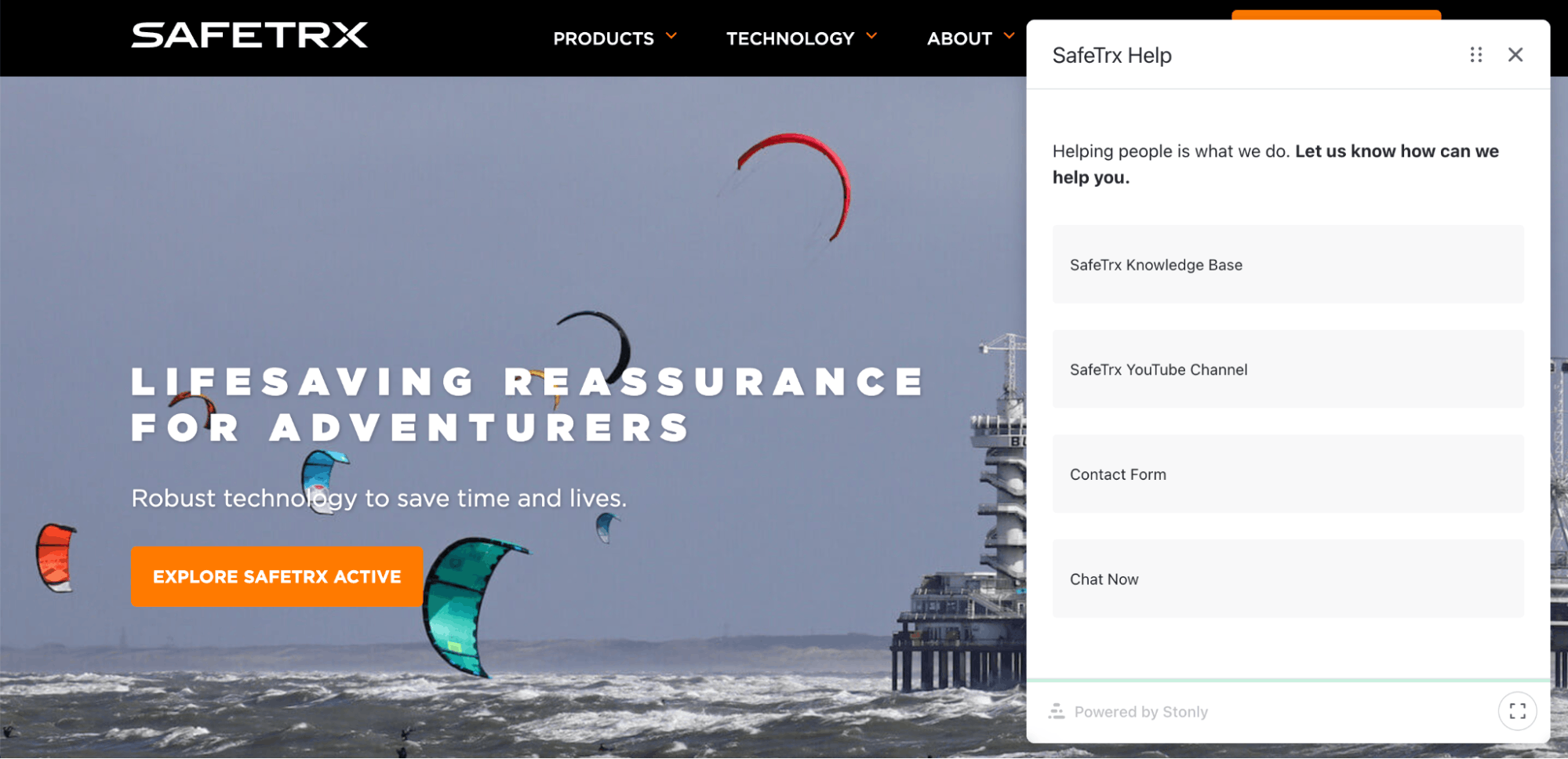Image resolution: width=1568 pixels, height=759 pixels.
Task: Click the orange button at the top of the header
Action: coord(1336,15)
